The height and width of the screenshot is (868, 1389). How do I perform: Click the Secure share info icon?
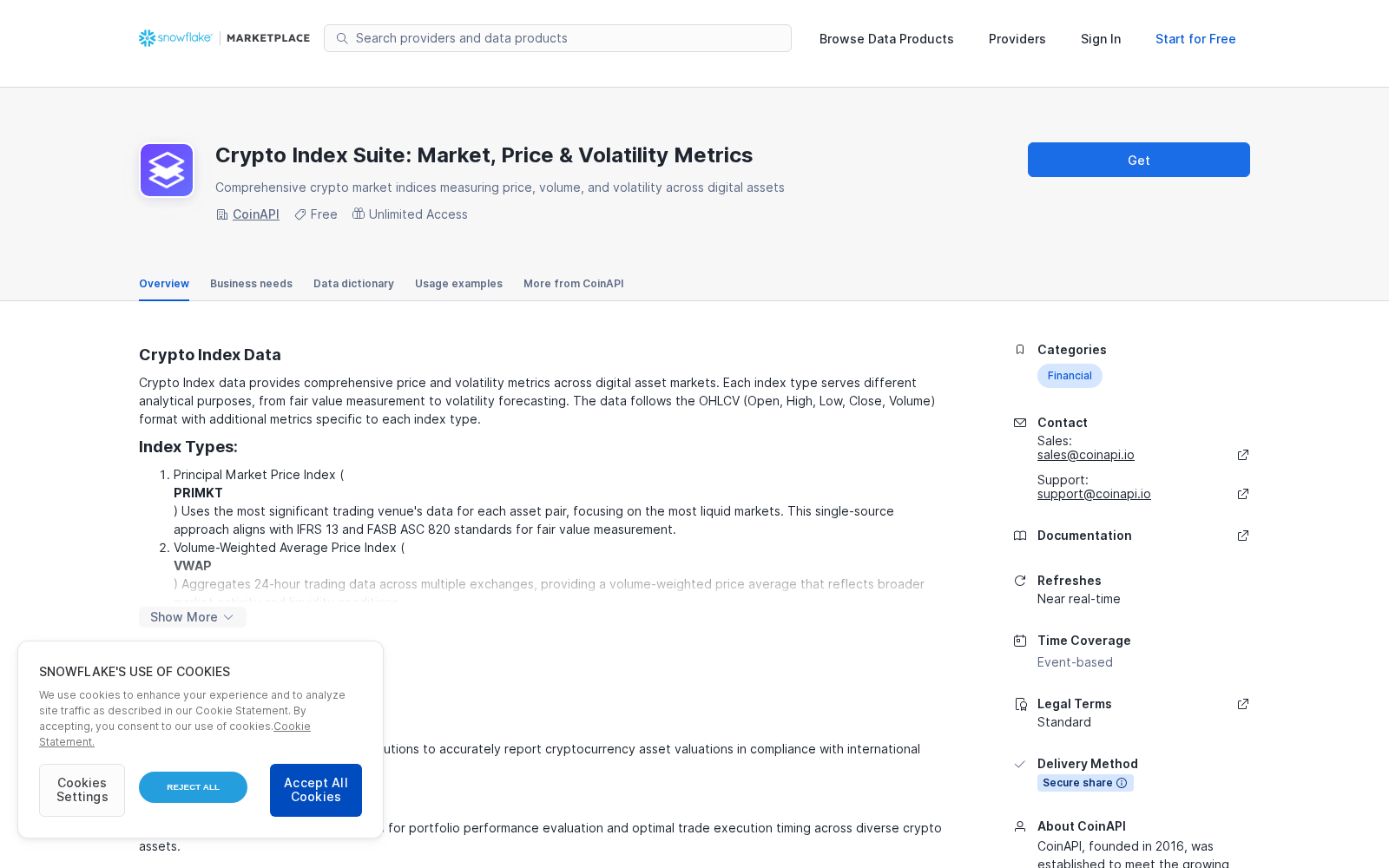pos(1122,783)
